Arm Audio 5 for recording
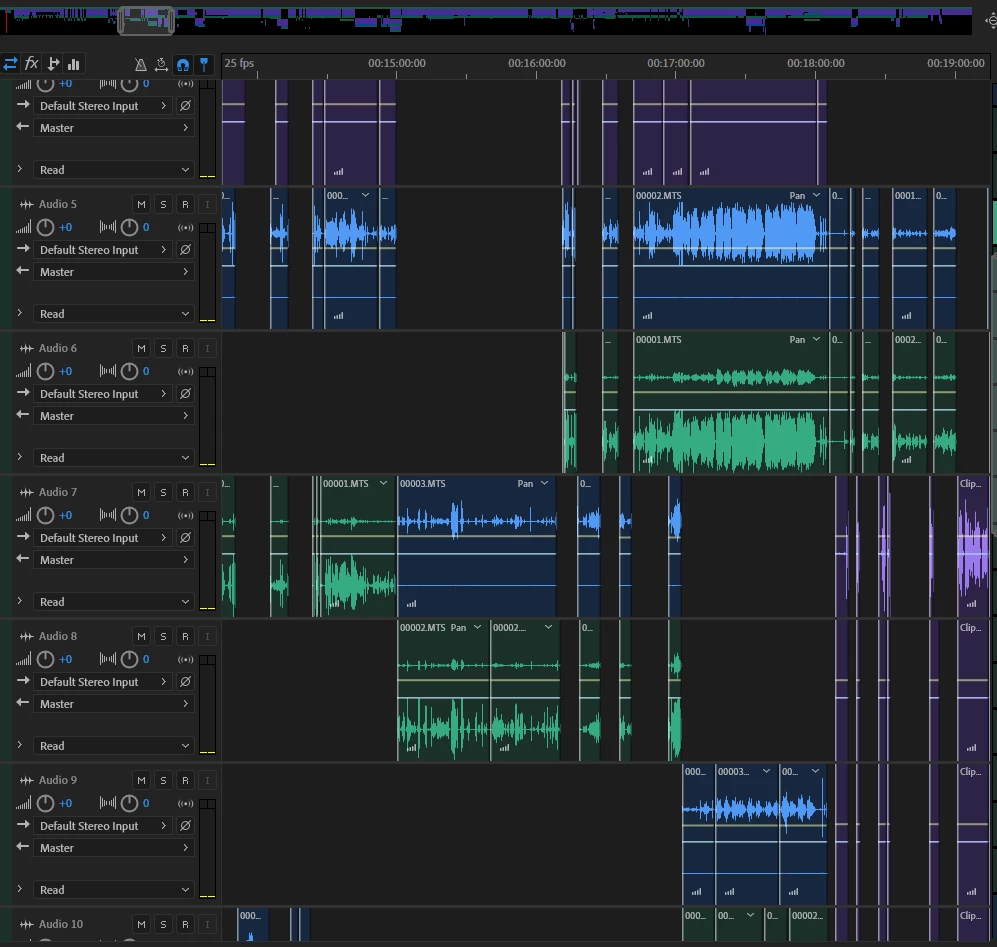The width and height of the screenshot is (997, 947). click(x=185, y=204)
